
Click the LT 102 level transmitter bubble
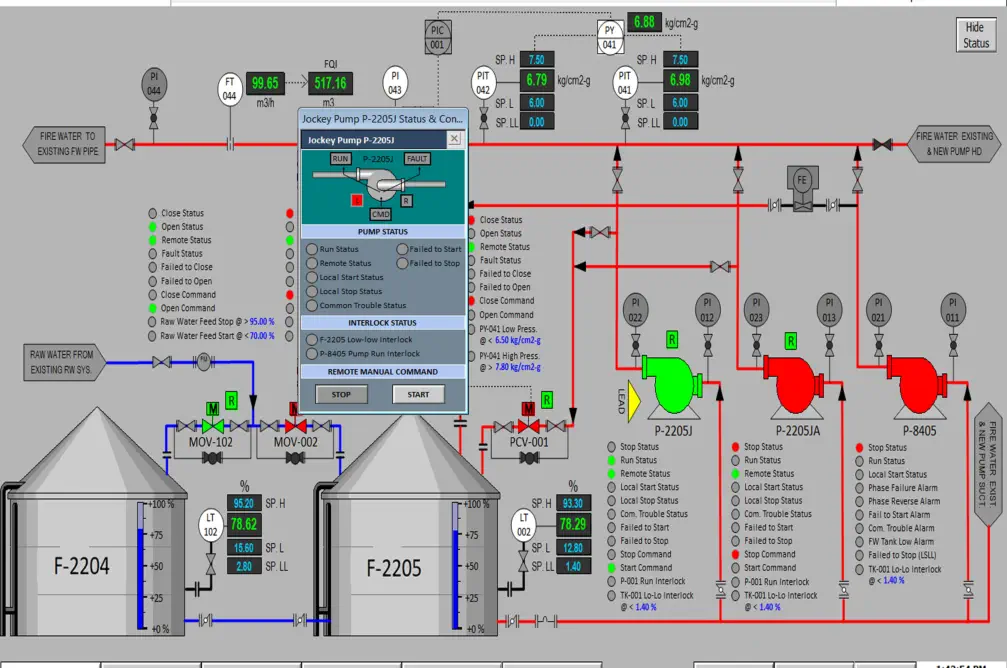(211, 525)
